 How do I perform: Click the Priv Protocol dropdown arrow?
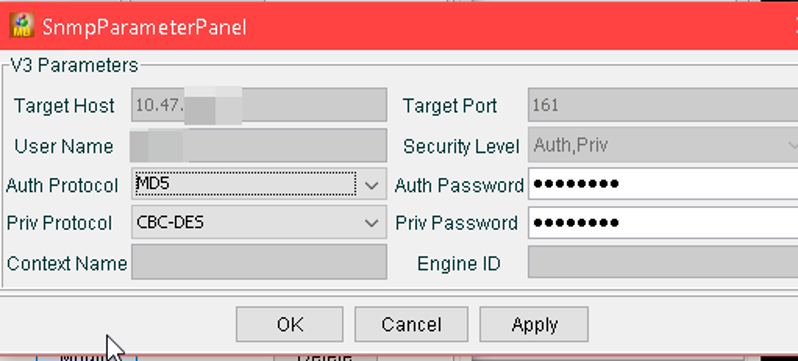click(x=372, y=223)
